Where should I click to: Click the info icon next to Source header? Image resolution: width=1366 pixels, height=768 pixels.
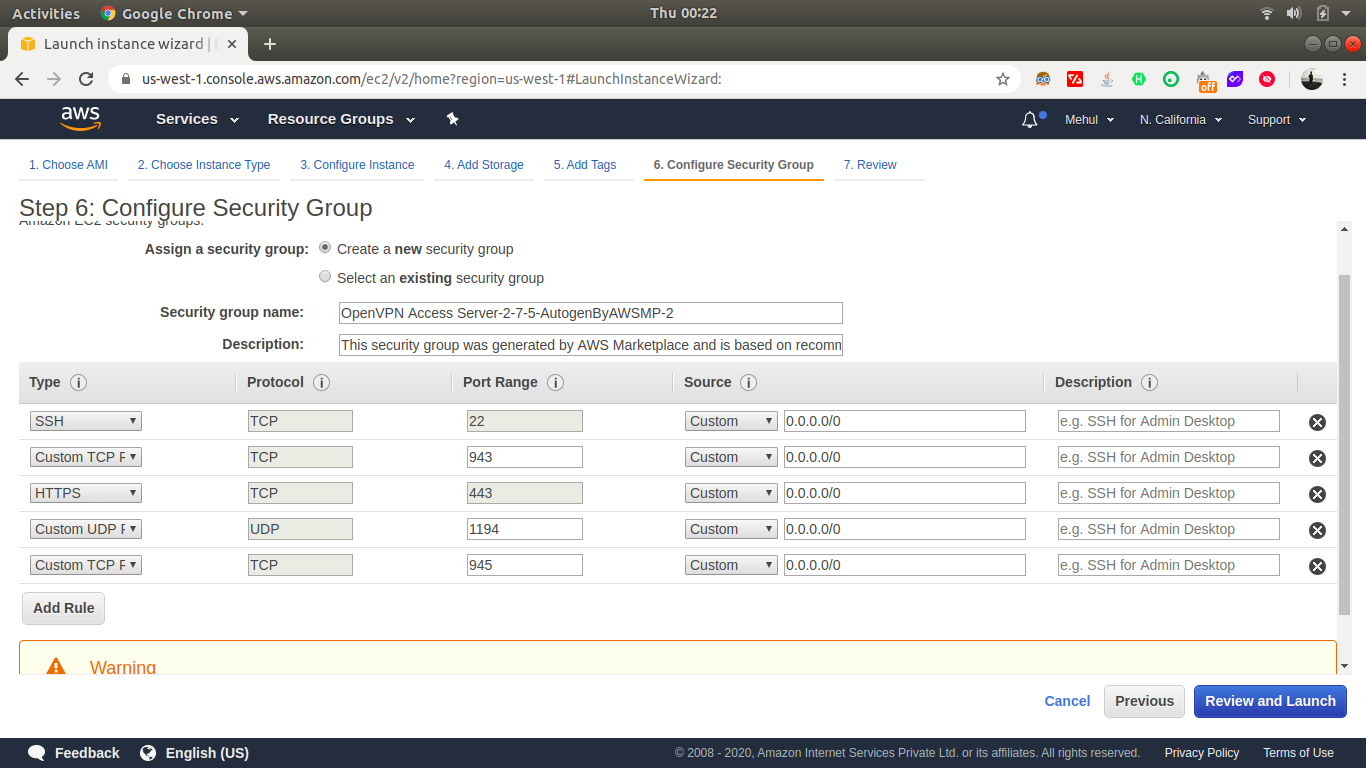coord(748,383)
